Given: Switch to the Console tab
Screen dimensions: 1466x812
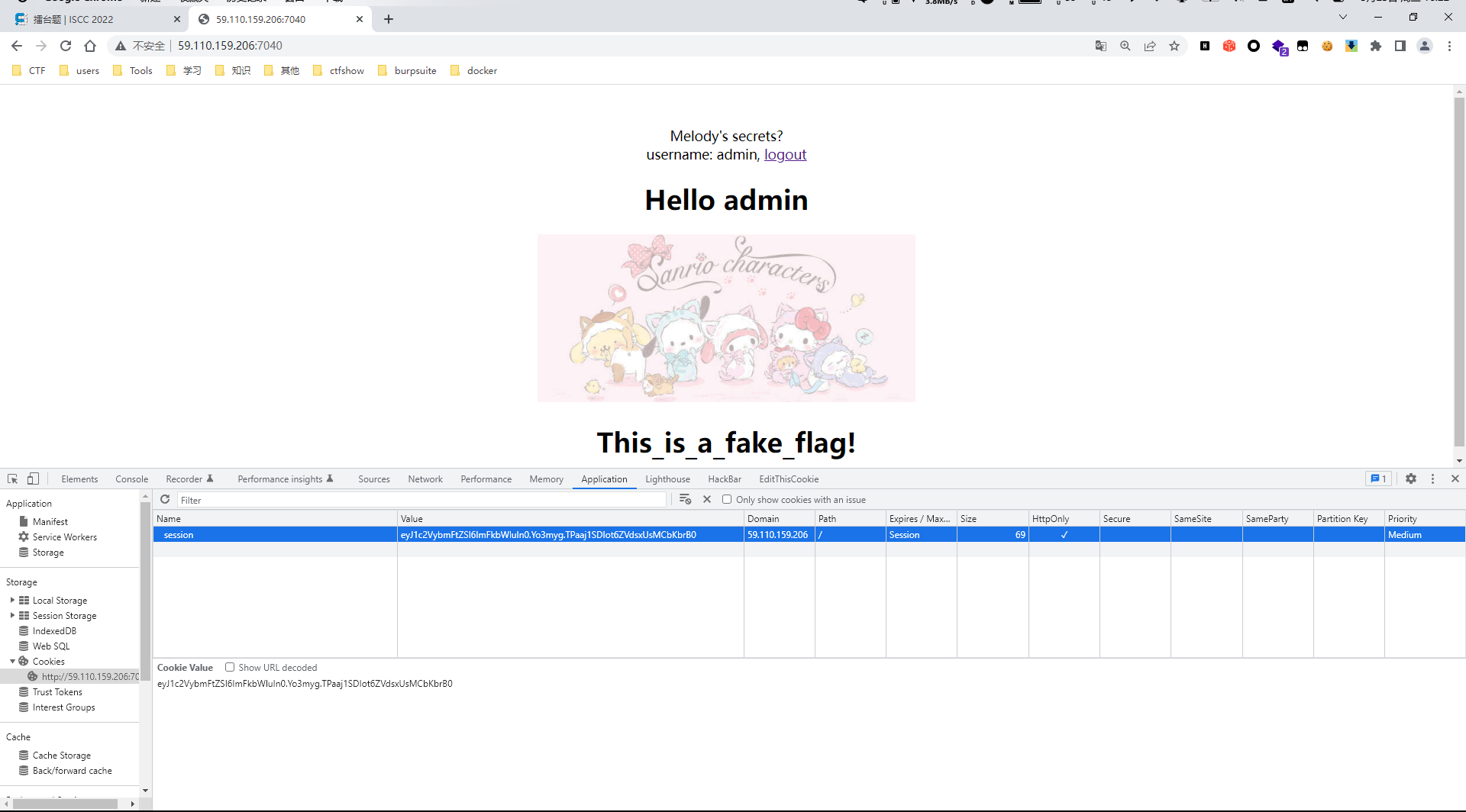Looking at the screenshot, I should point(131,478).
